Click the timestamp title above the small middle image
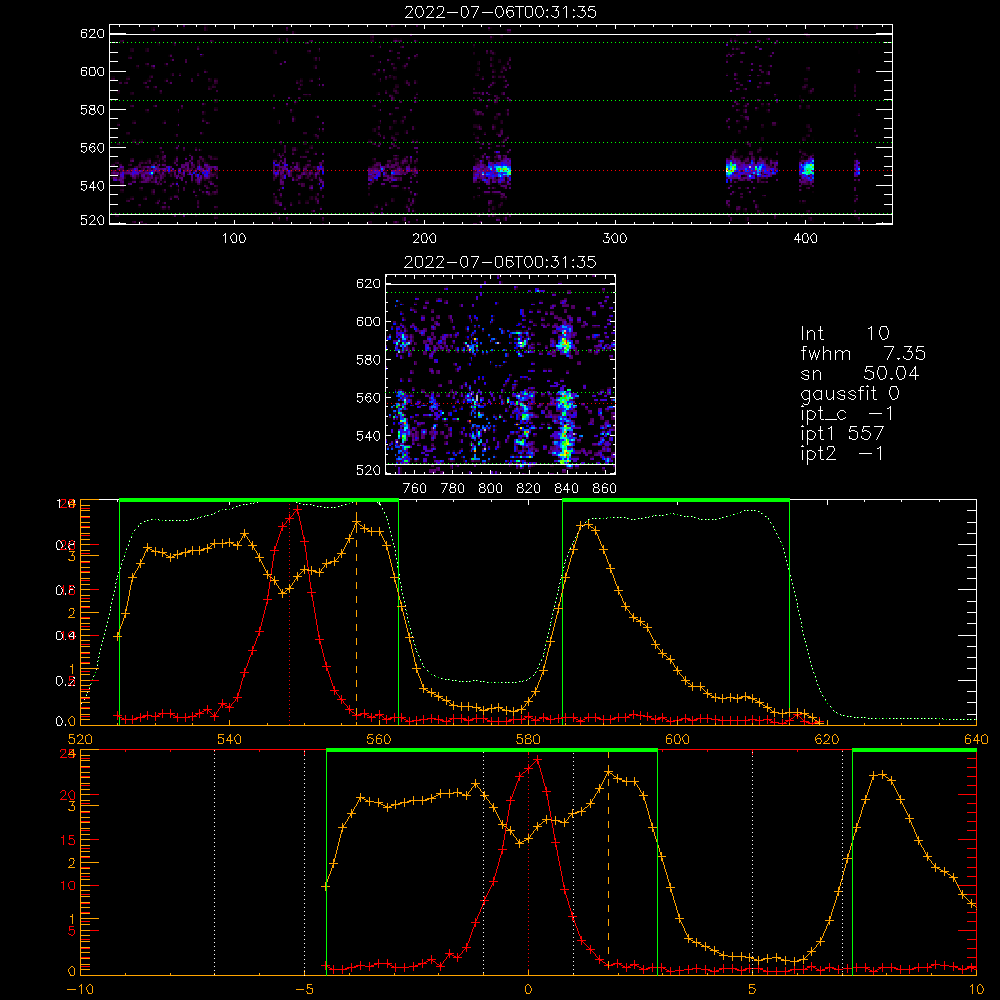Image resolution: width=1000 pixels, height=1000 pixels. click(500, 262)
